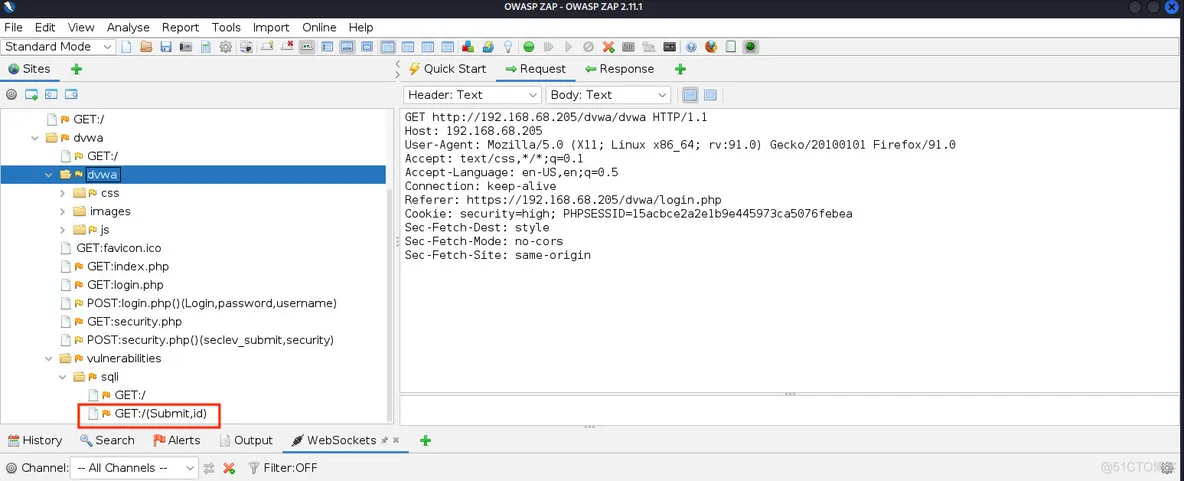This screenshot has height=481, width=1184.
Task: Toggle the full layout toolbar button
Action: pyautogui.click(x=366, y=47)
